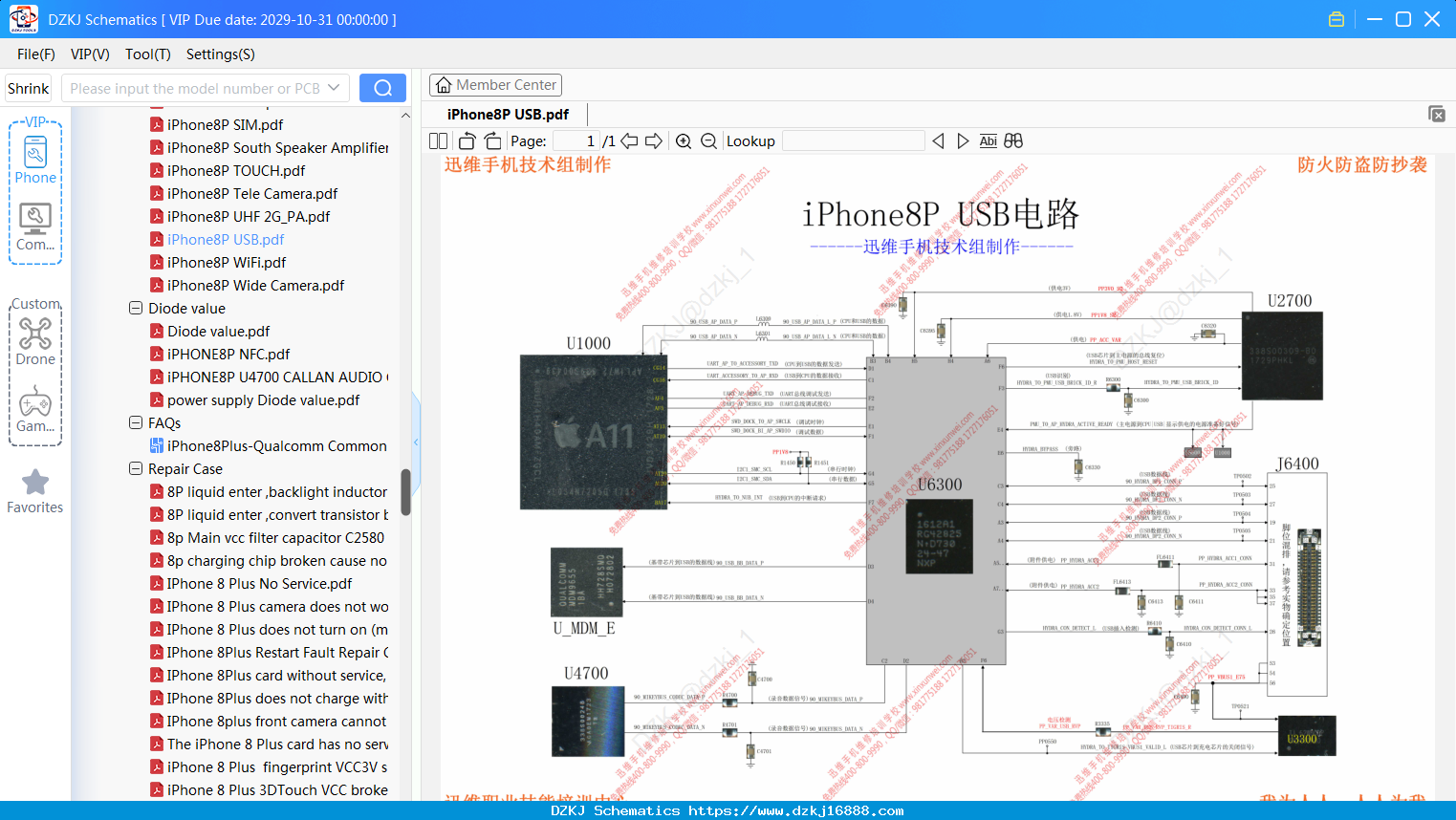The width and height of the screenshot is (1456, 820).
Task: Select the Drone category icon
Action: click(x=35, y=341)
